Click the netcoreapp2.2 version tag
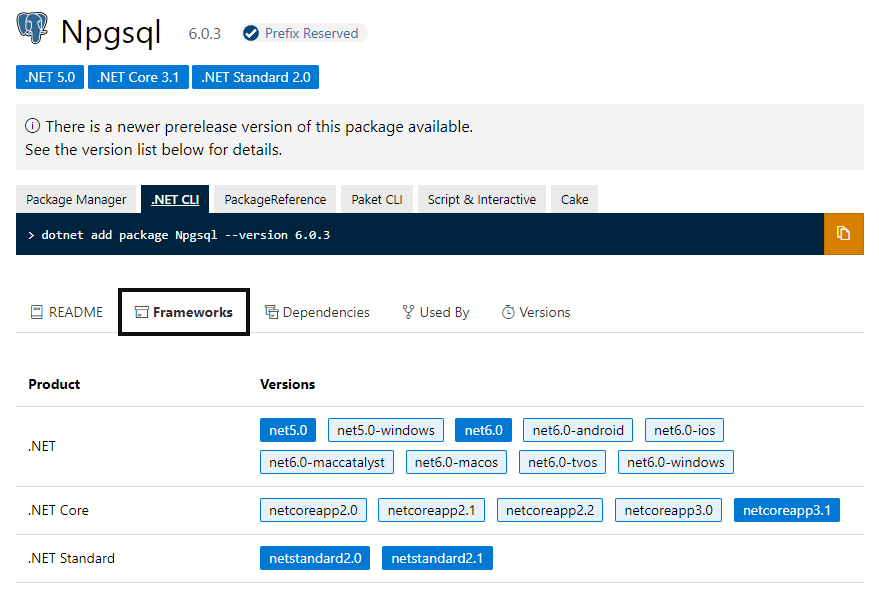The image size is (879, 591). click(x=550, y=510)
